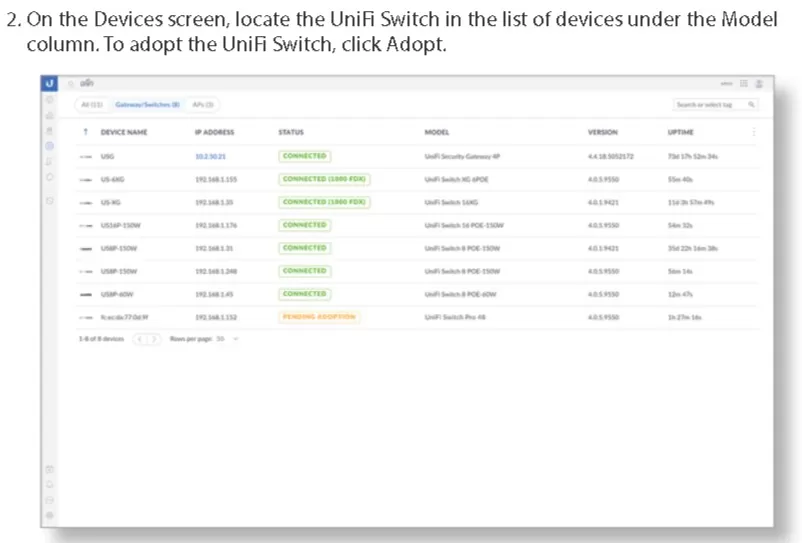
Task: Click IP address 192.168.1.248
Action: click(x=216, y=272)
